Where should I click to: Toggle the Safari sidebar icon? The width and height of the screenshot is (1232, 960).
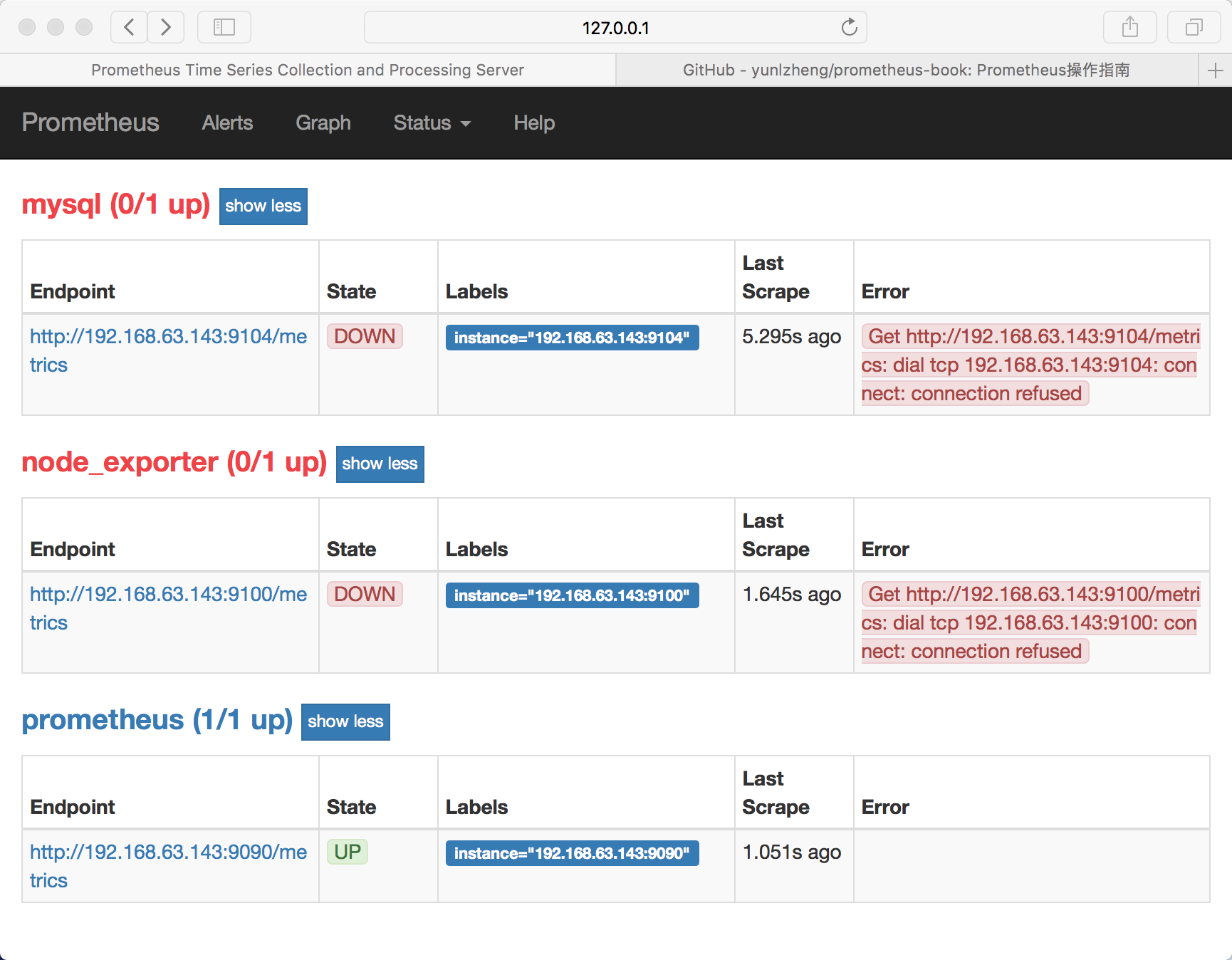(224, 27)
